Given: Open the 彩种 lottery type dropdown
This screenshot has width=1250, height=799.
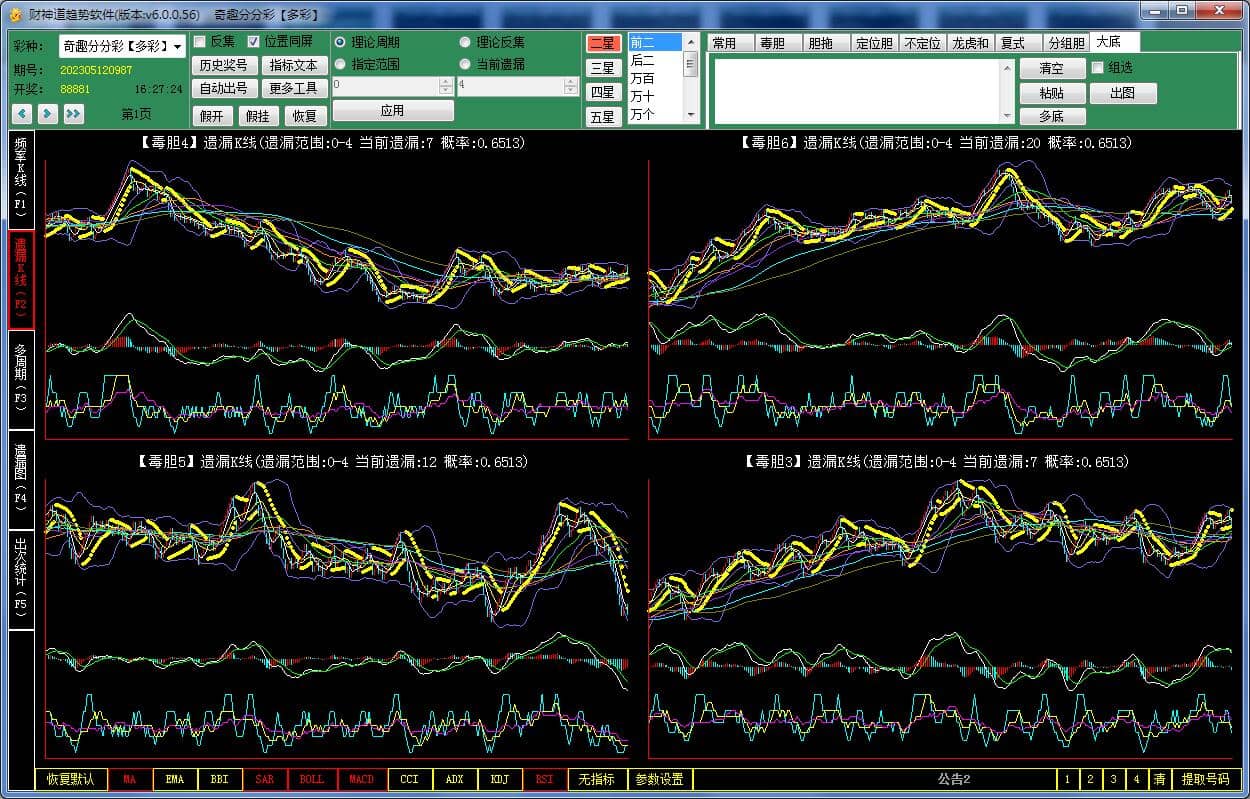Looking at the screenshot, I should 178,46.
